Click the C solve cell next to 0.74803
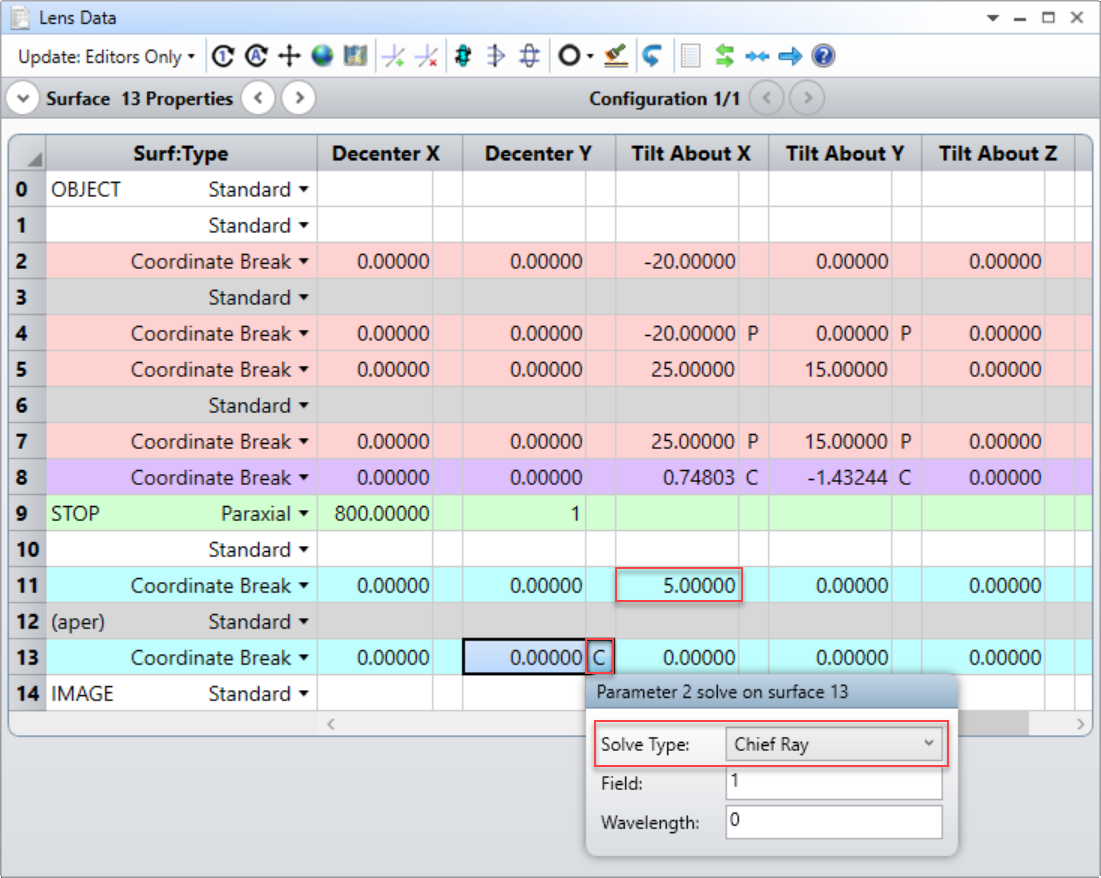The image size is (1101, 878). point(753,478)
